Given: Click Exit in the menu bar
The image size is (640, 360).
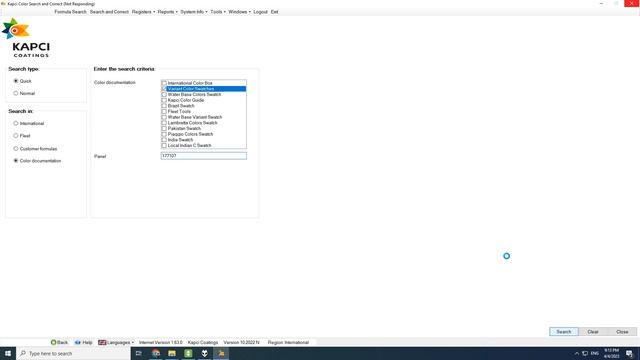Looking at the screenshot, I should [274, 12].
